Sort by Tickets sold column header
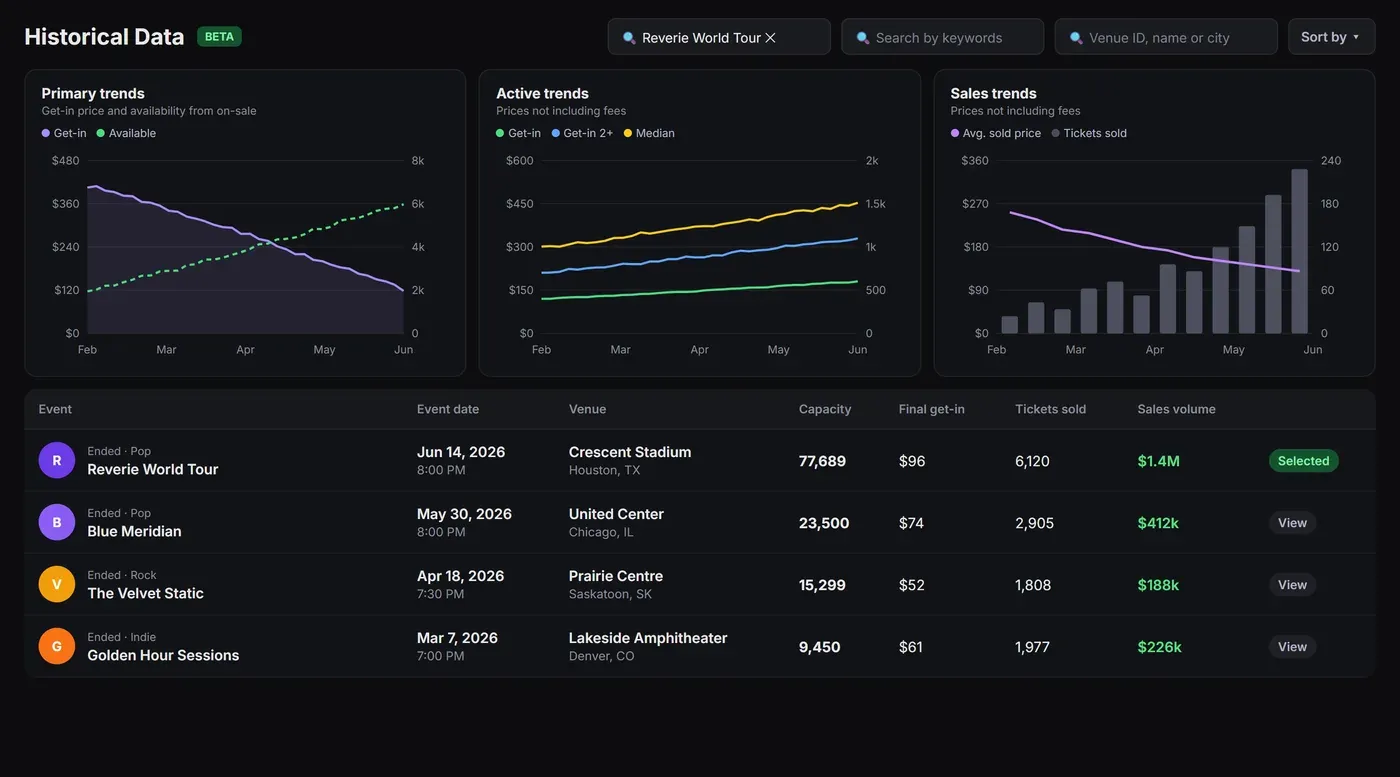 (1050, 409)
